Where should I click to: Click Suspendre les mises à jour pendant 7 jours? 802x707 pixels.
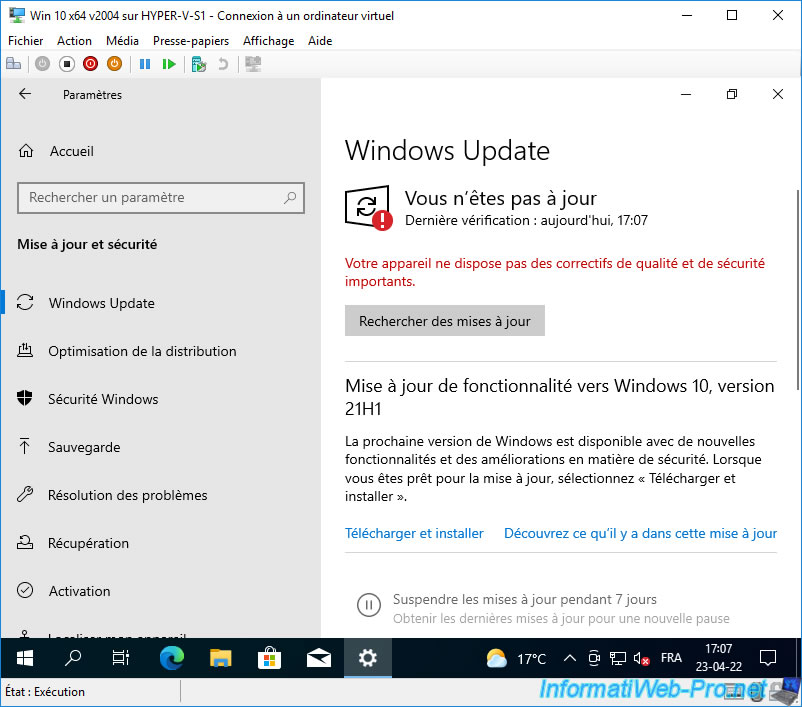pos(524,599)
